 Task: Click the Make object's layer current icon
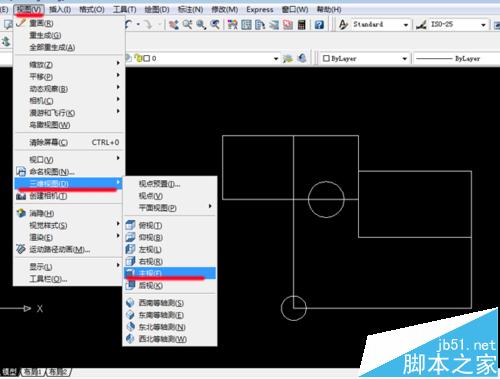[x=287, y=58]
